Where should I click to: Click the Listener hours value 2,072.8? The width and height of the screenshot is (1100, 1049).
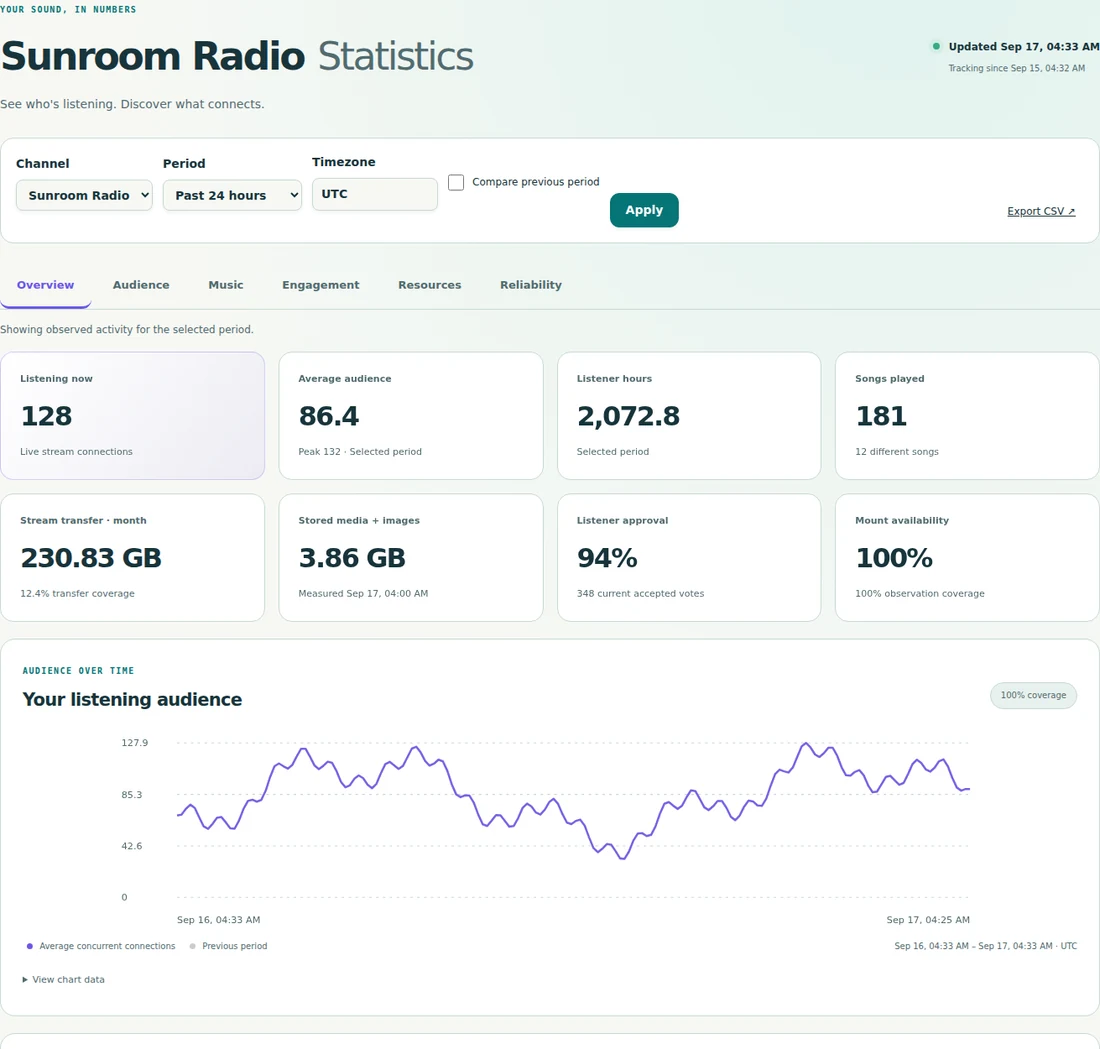point(629,416)
